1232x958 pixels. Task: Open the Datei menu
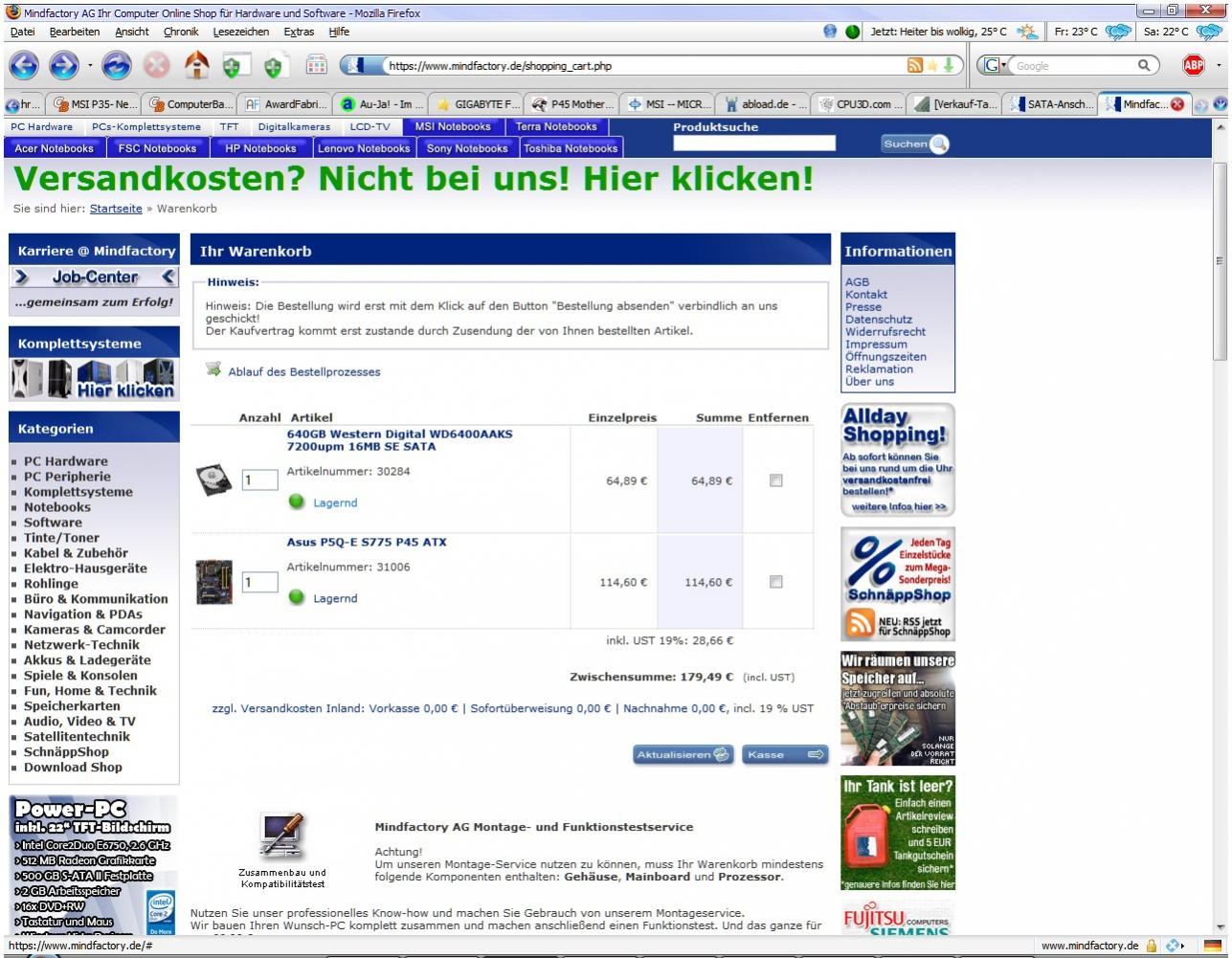(21, 32)
